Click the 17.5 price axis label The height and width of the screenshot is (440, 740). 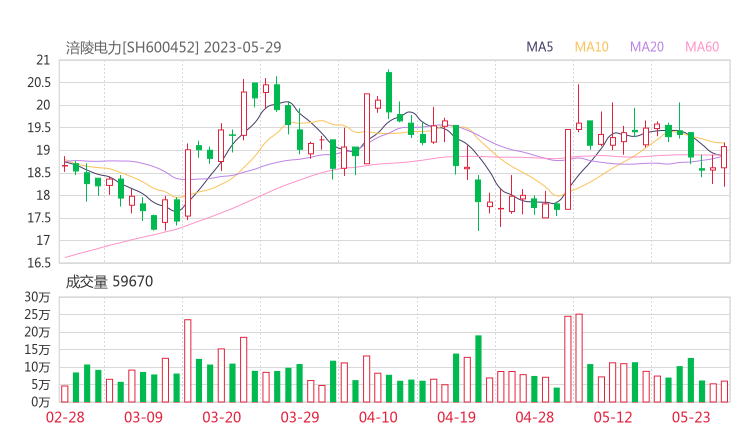[x=39, y=218]
